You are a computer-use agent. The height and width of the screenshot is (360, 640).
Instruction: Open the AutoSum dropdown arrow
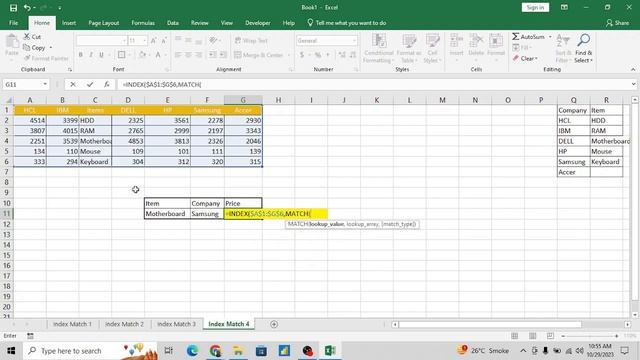coord(550,37)
